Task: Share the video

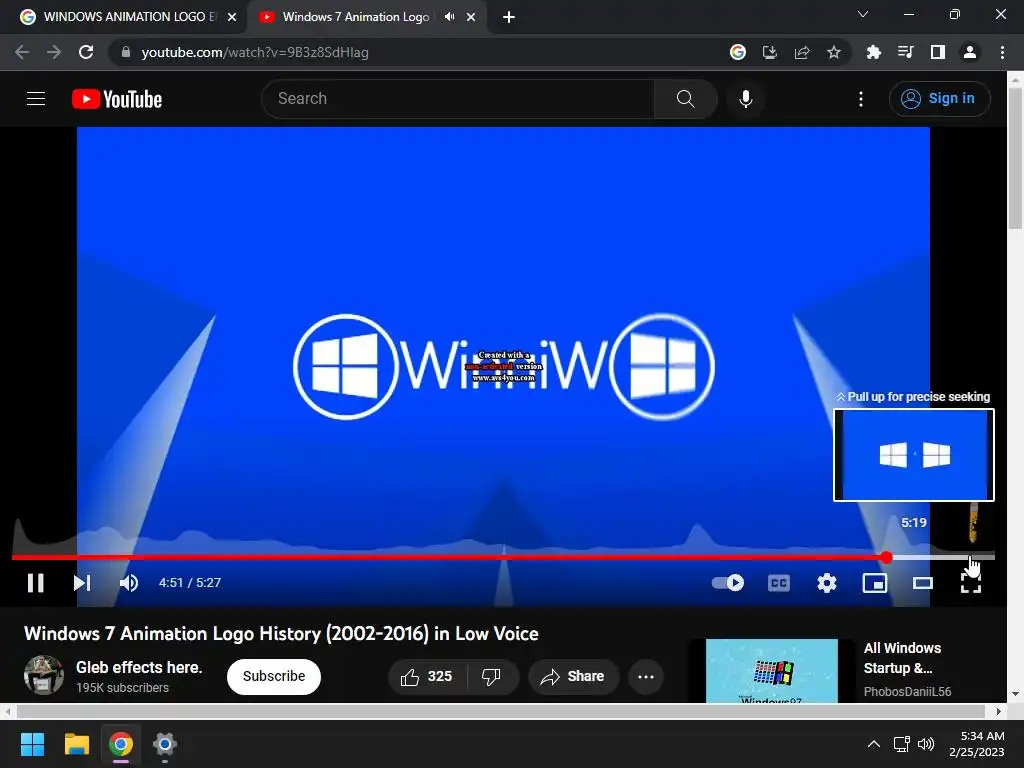Action: coord(573,677)
